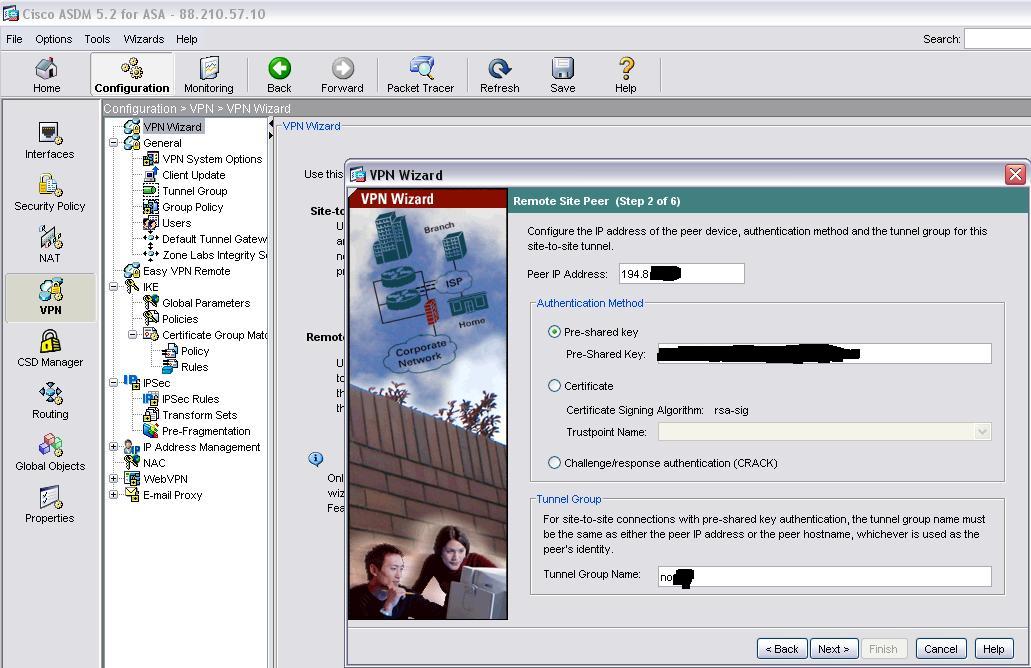Save the running configuration

pyautogui.click(x=563, y=75)
